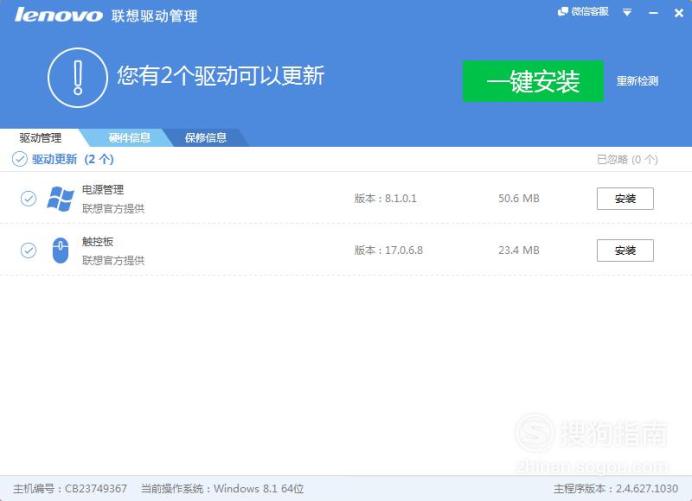
Task: Click 当前操作系统 Windows 8.1 64位 text
Action: click(222, 489)
